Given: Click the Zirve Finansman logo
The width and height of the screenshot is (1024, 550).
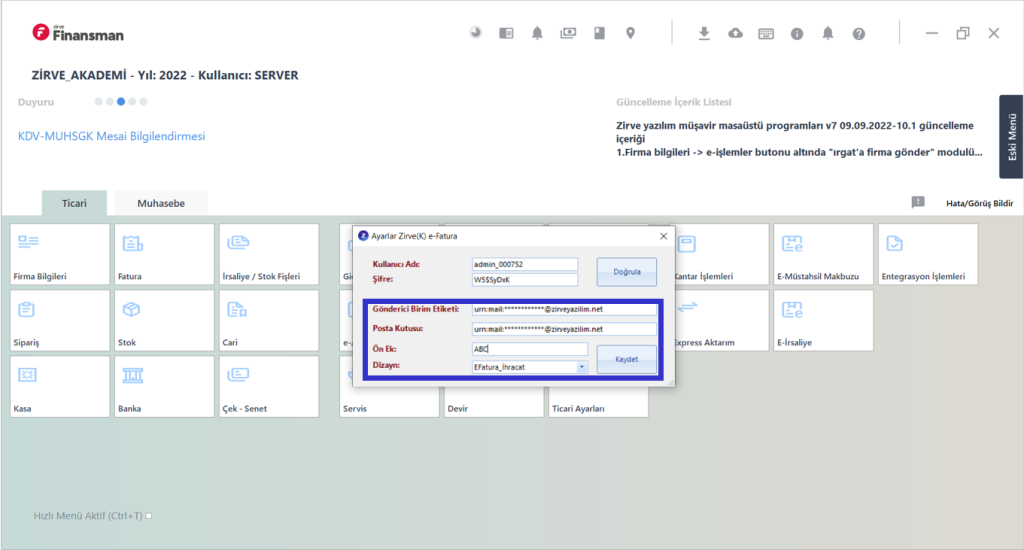Looking at the screenshot, I should coord(78,33).
